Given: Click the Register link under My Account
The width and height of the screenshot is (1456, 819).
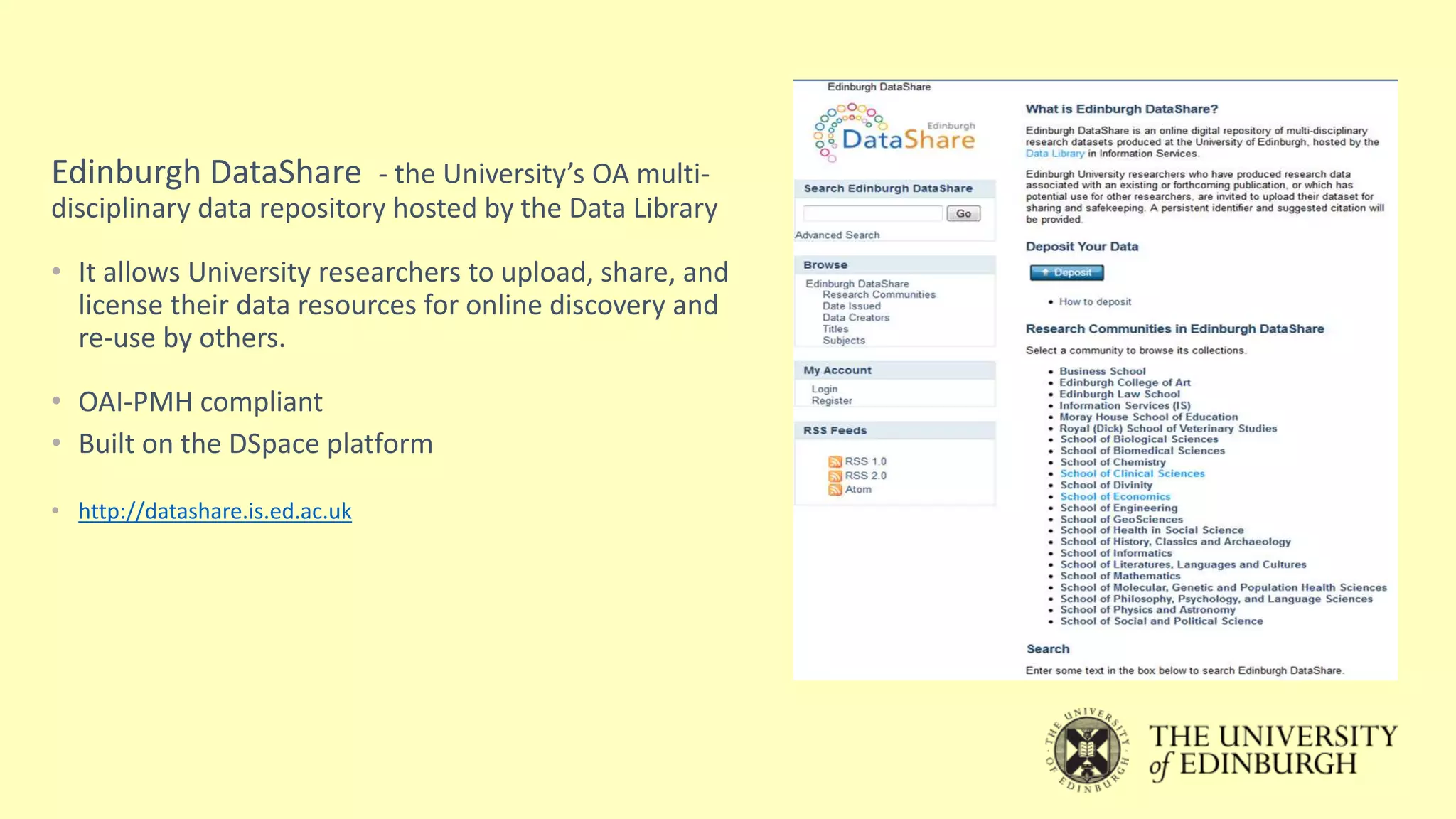Looking at the screenshot, I should pos(832,400).
